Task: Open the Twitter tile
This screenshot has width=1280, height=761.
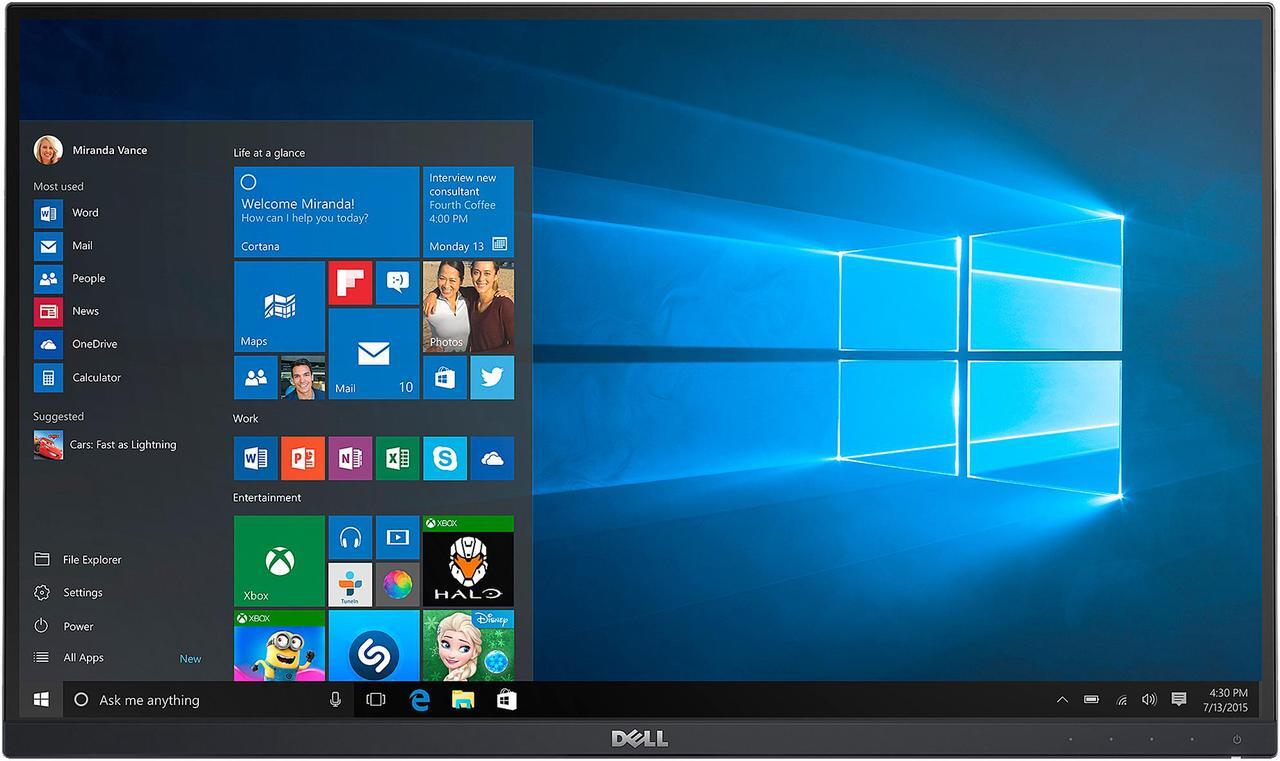Action: coord(492,378)
